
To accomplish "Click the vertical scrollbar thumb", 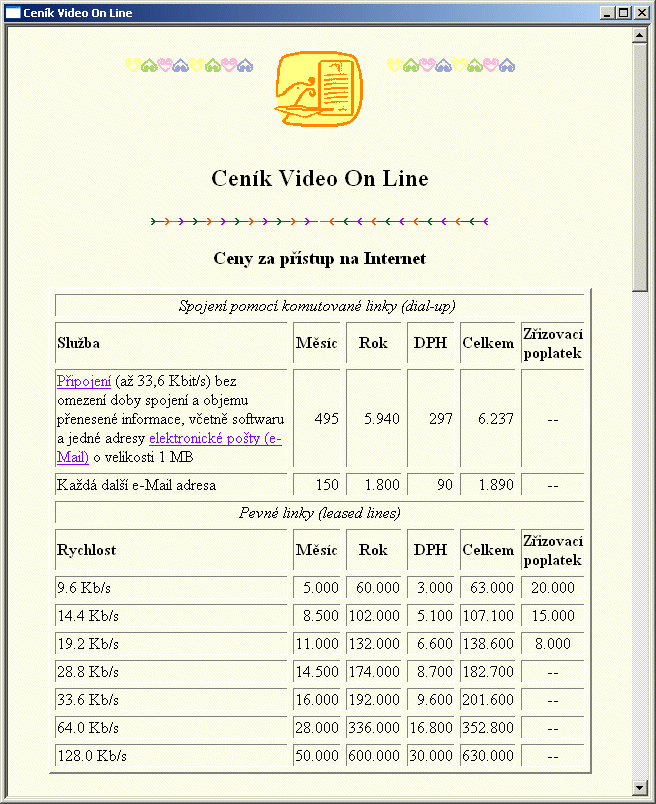I will tap(639, 167).
